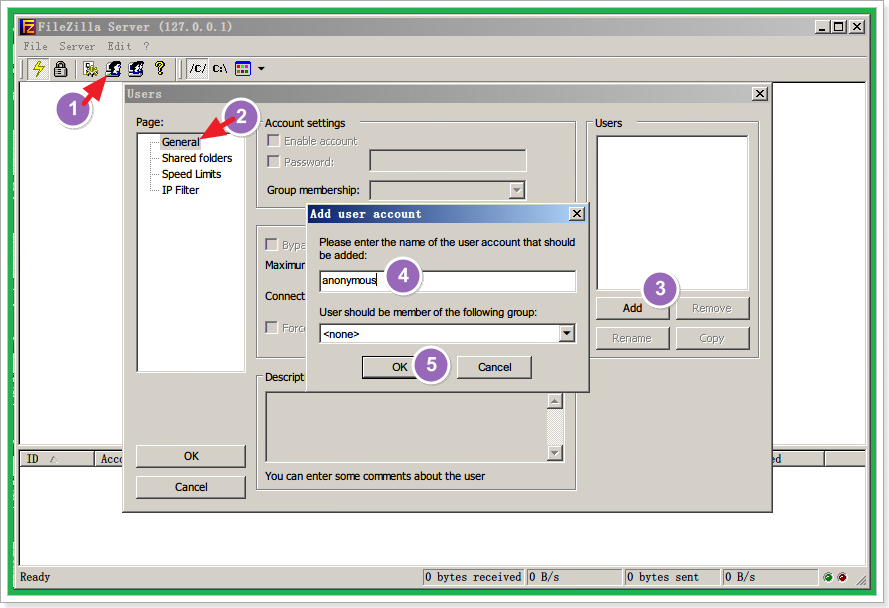Toggle the Force checkbox
This screenshot has width=889, height=608.
click(x=272, y=327)
